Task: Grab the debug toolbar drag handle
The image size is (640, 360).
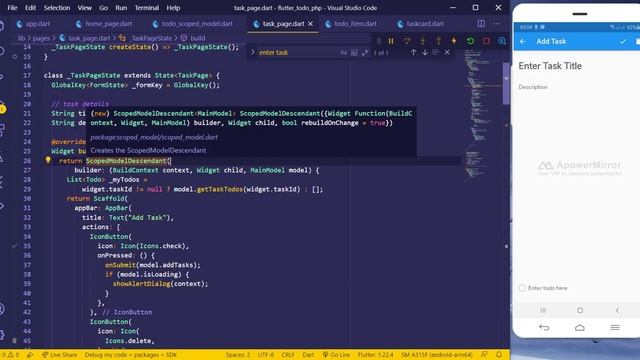Action: pos(379,41)
